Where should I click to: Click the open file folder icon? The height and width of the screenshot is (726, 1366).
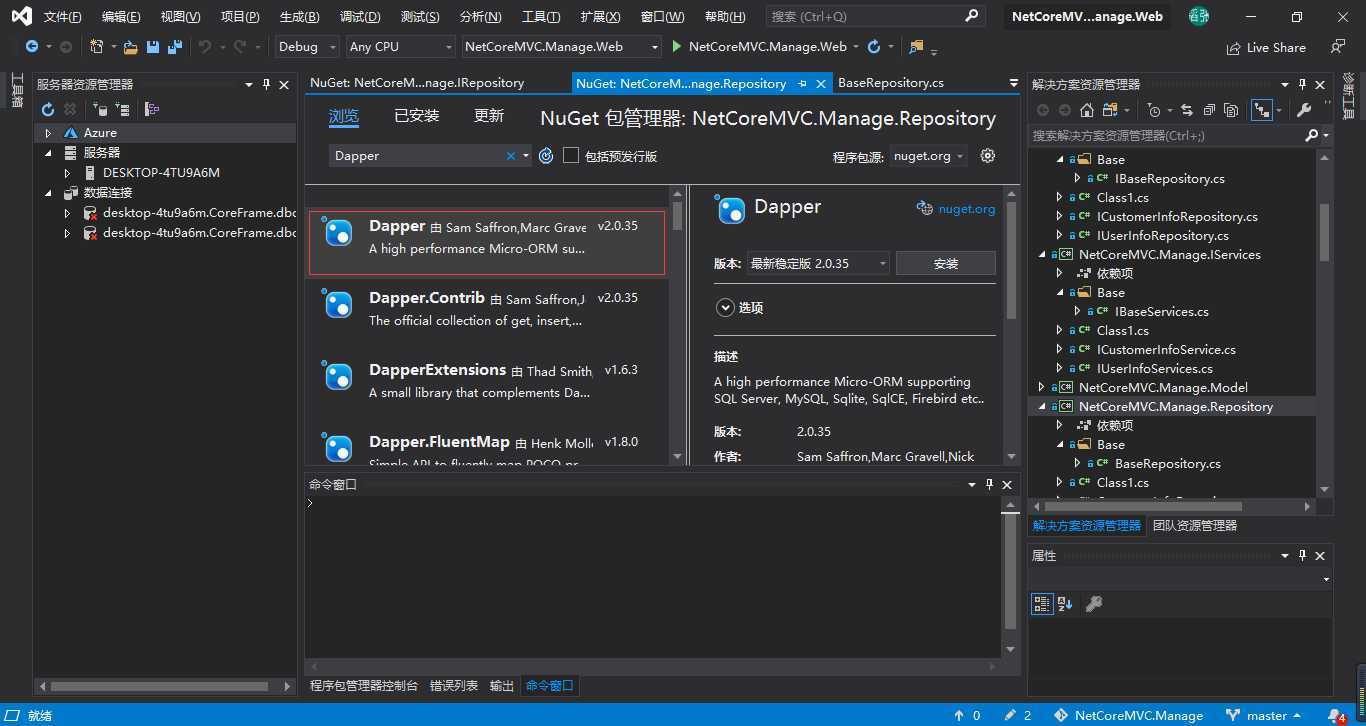click(x=131, y=47)
